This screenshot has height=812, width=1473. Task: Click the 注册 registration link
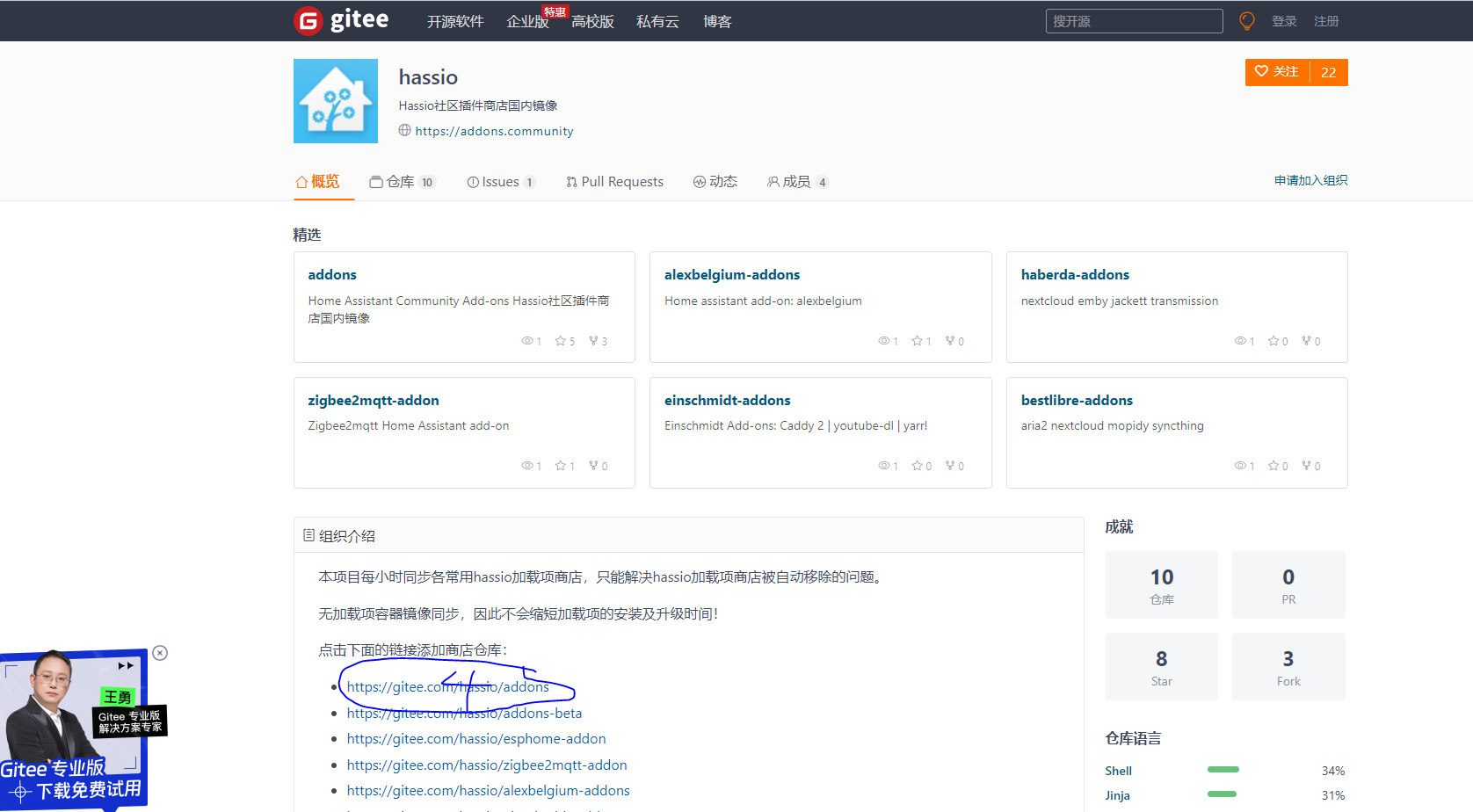[1327, 20]
